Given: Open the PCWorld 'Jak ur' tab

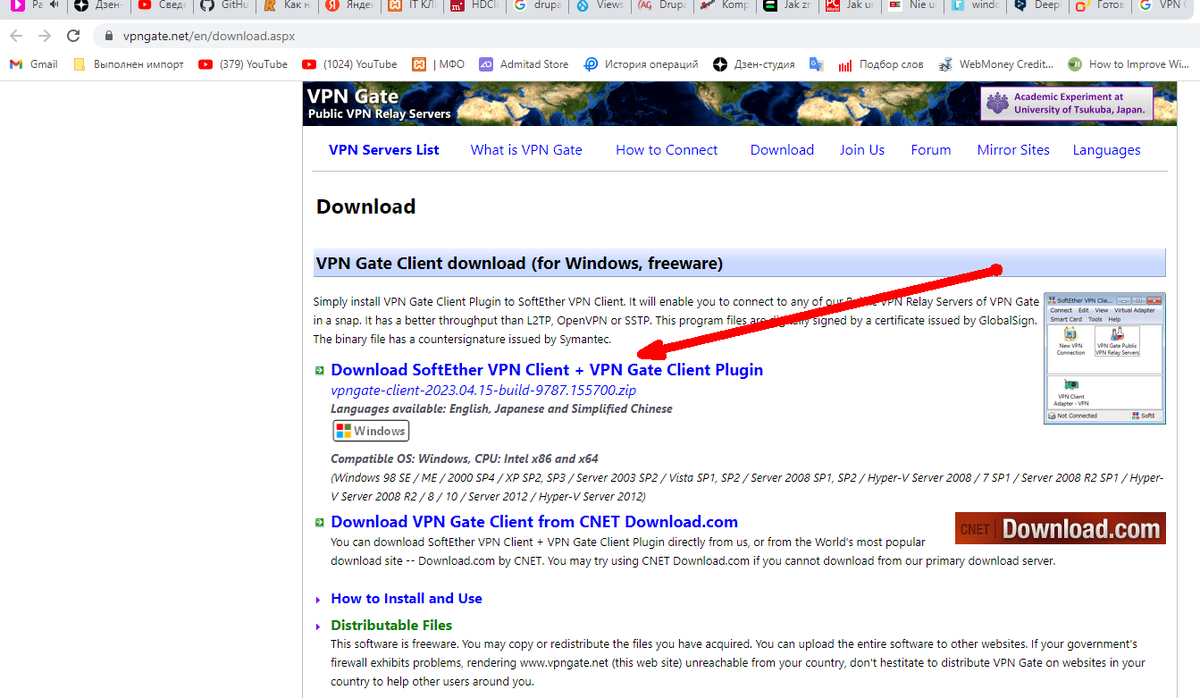Looking at the screenshot, I should [x=850, y=6].
